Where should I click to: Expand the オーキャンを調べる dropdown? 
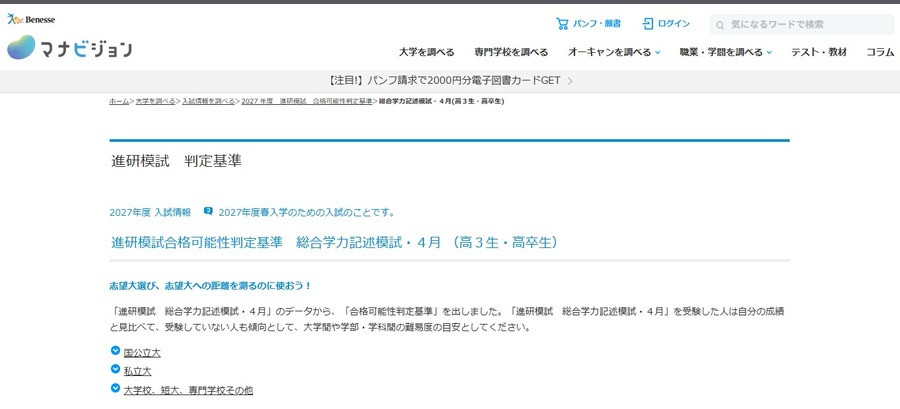click(x=614, y=52)
